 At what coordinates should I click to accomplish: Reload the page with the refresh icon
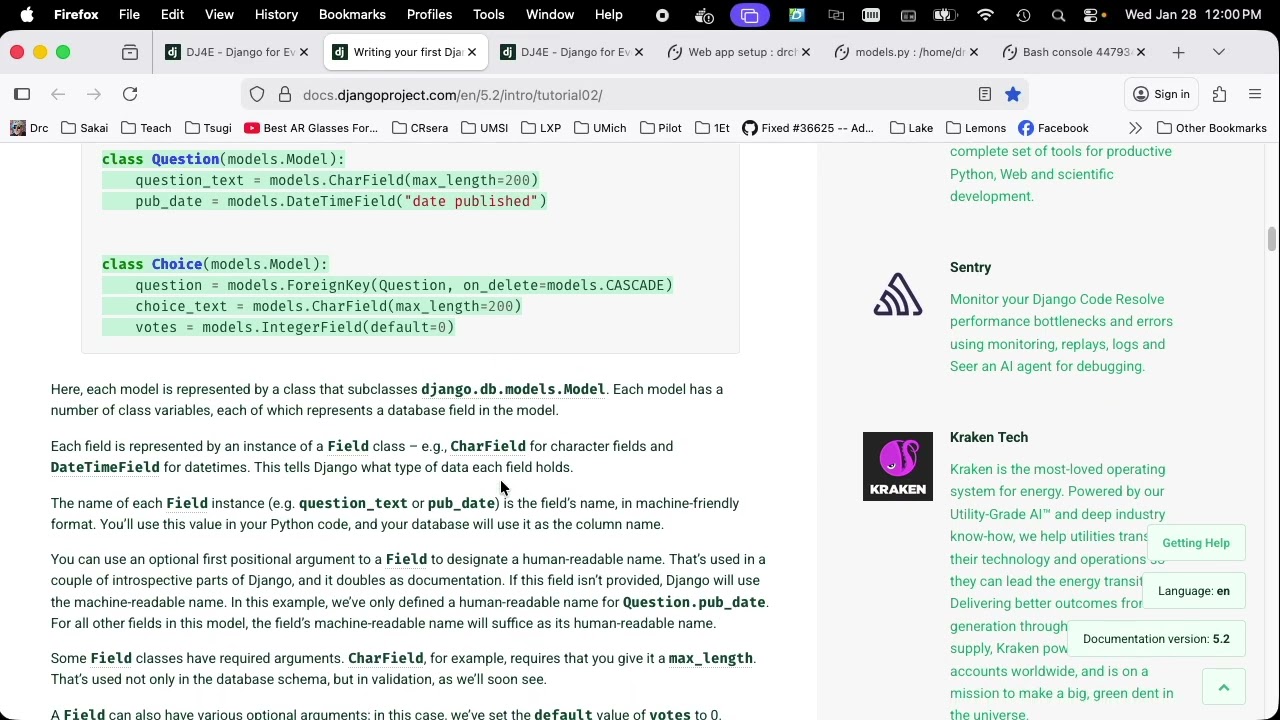pyautogui.click(x=130, y=94)
